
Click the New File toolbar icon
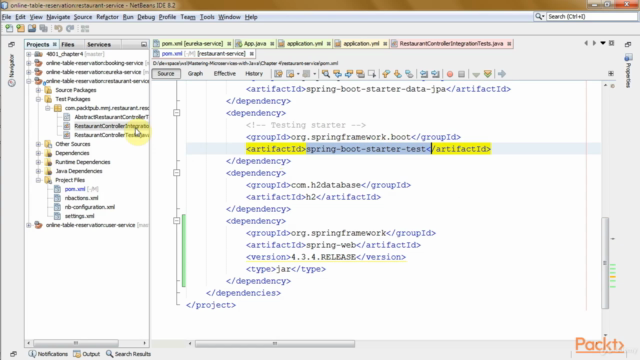pyautogui.click(x=9, y=29)
